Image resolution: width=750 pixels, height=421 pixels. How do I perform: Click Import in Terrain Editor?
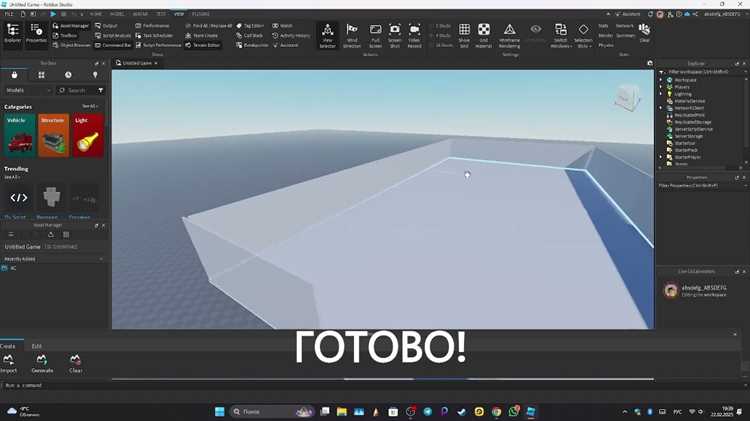[x=9, y=364]
